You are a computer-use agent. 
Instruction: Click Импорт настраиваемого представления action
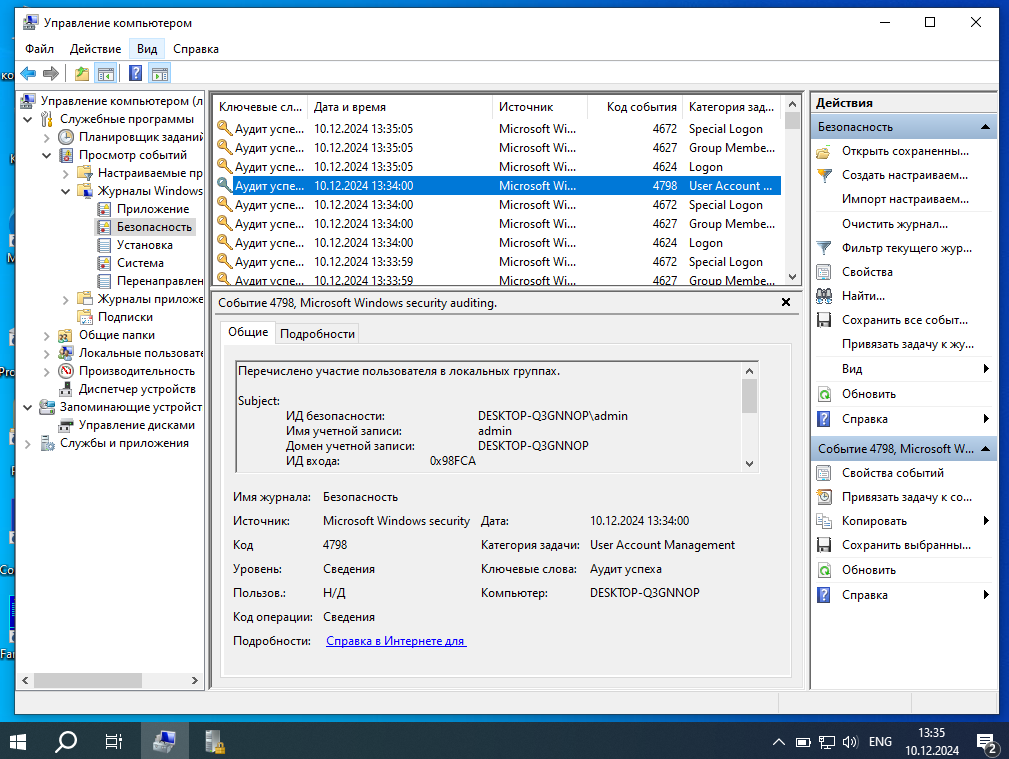[x=905, y=199]
